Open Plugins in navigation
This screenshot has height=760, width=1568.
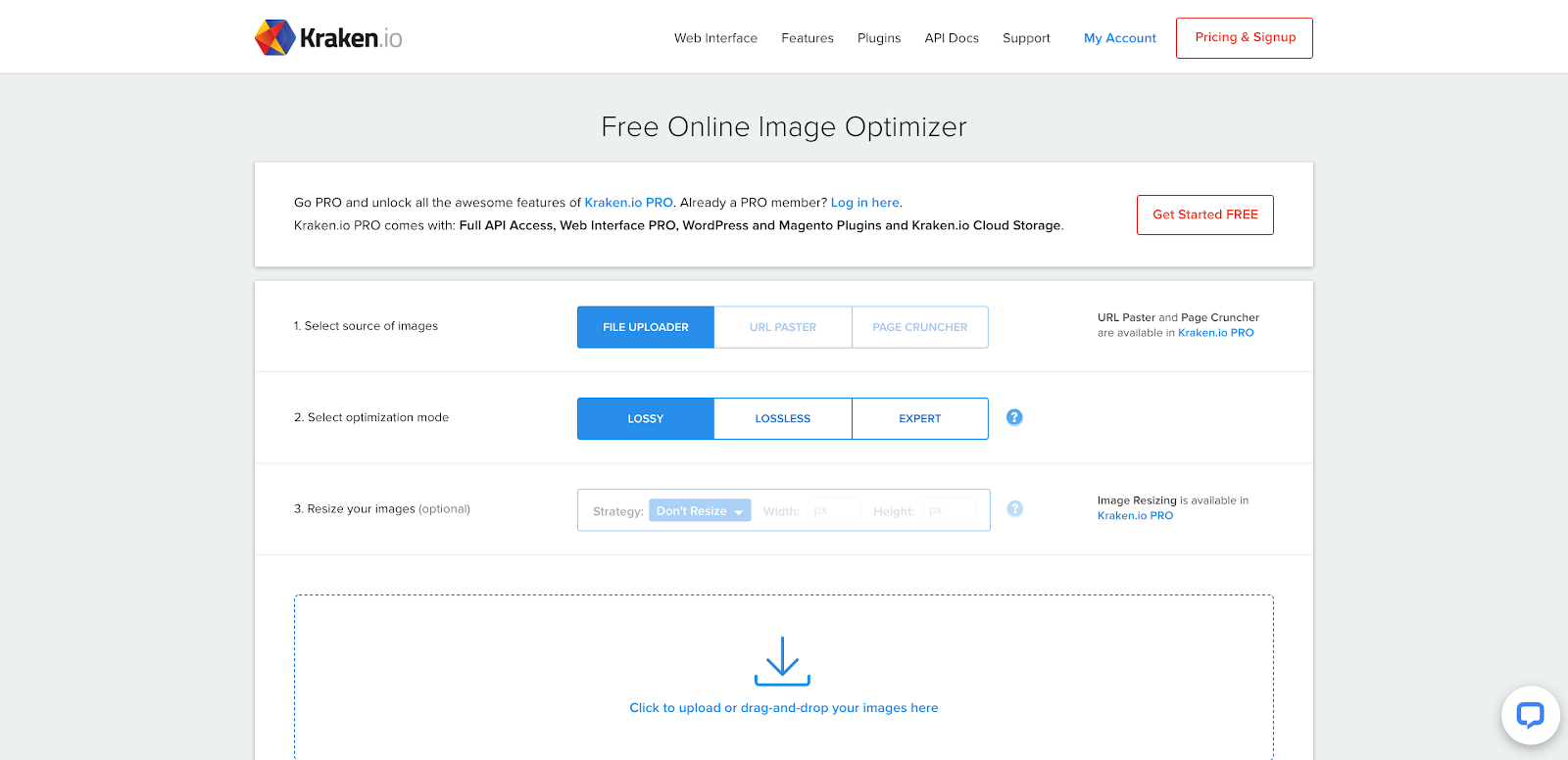point(879,38)
